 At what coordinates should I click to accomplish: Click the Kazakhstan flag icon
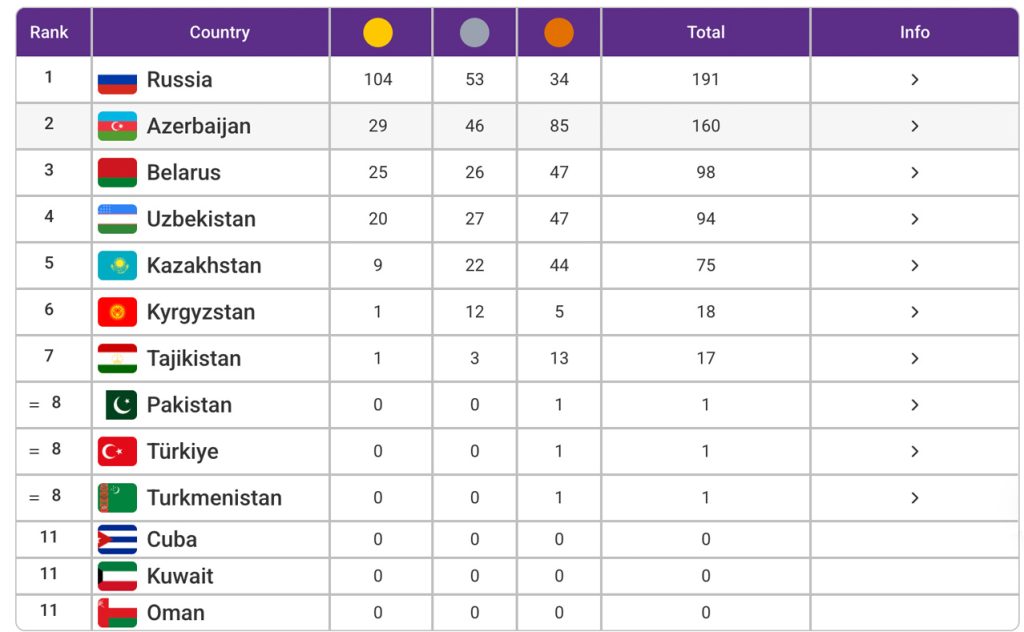pos(117,265)
